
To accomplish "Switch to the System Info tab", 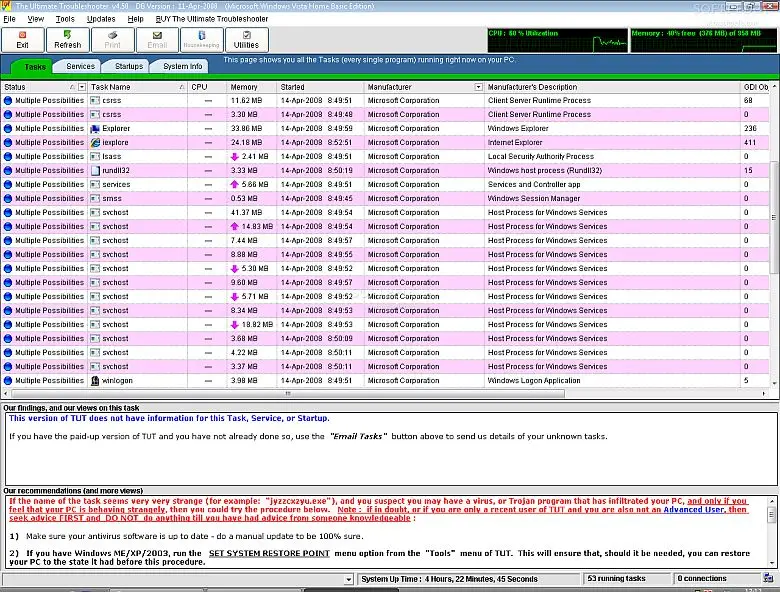I will (183, 66).
